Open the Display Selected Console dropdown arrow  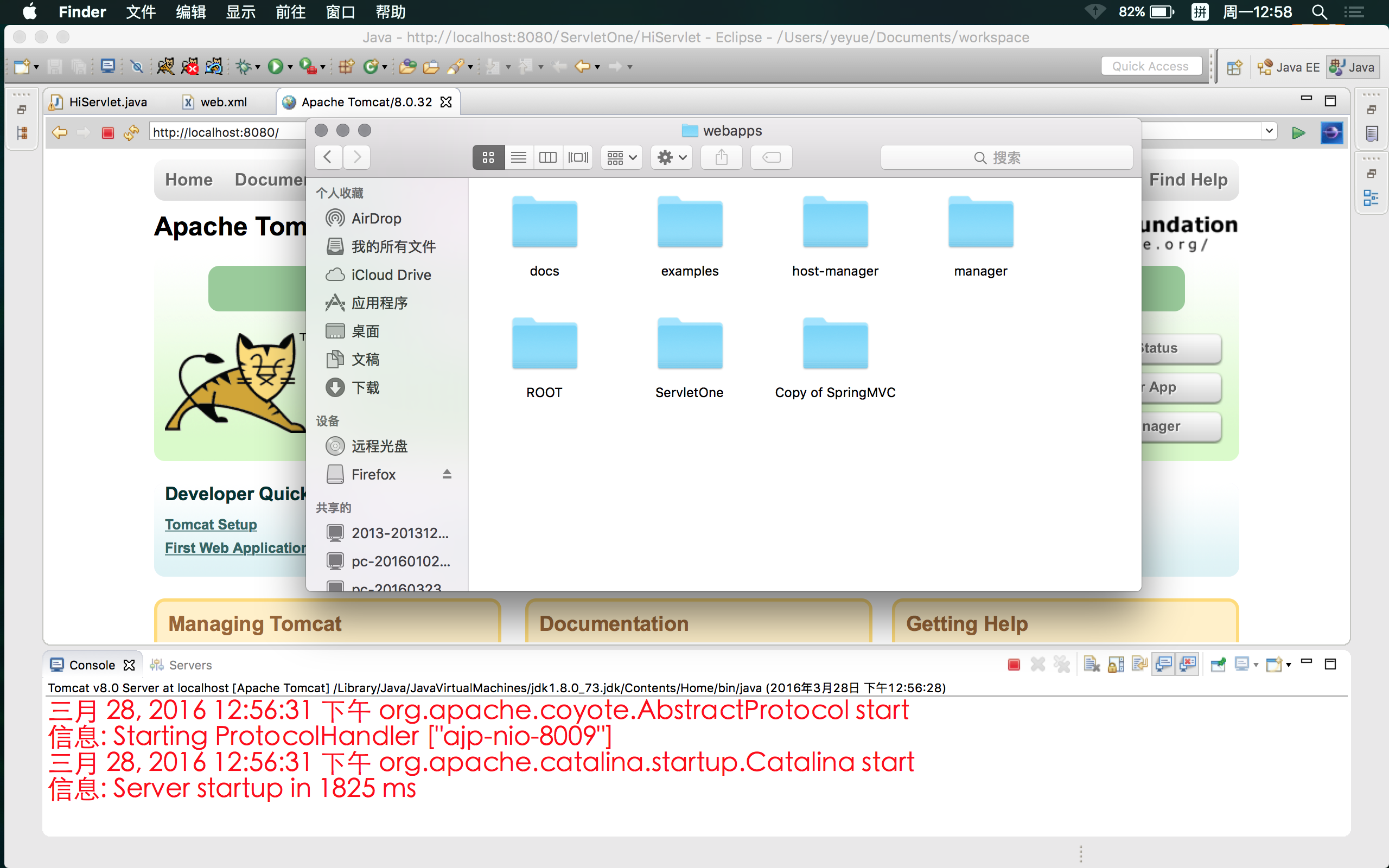coord(1256,665)
